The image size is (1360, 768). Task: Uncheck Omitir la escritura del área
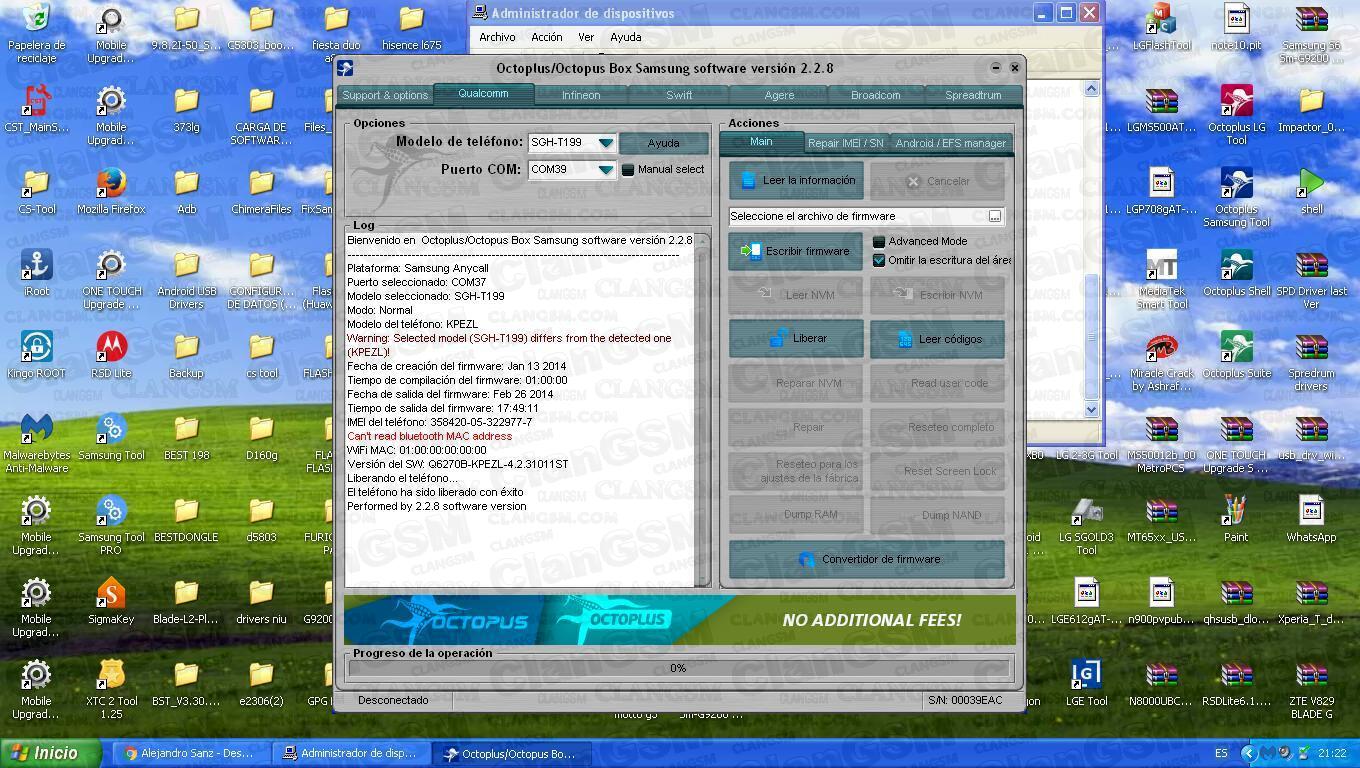pos(879,261)
